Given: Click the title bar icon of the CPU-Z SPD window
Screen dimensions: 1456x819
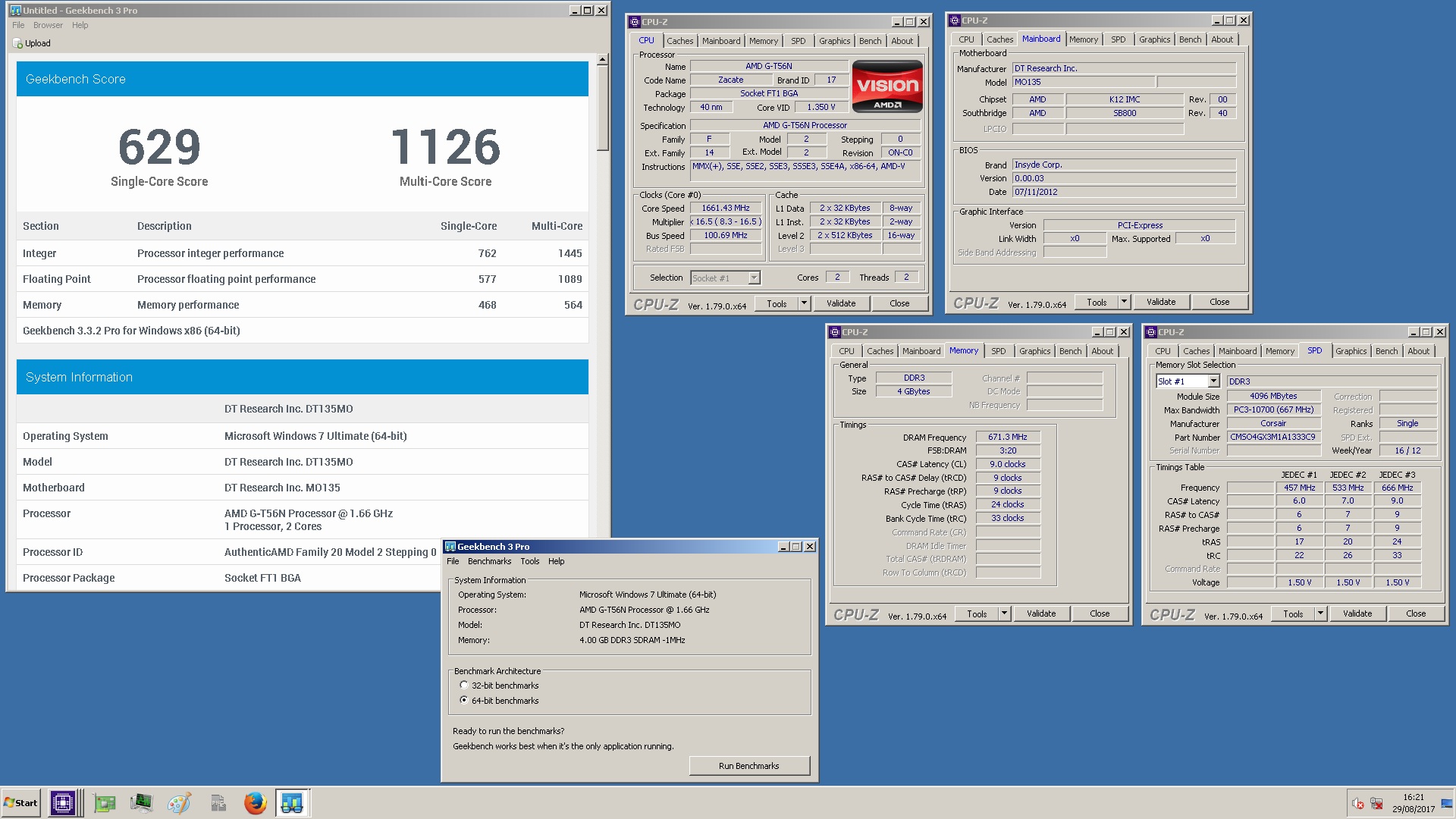Looking at the screenshot, I should coord(1150,332).
